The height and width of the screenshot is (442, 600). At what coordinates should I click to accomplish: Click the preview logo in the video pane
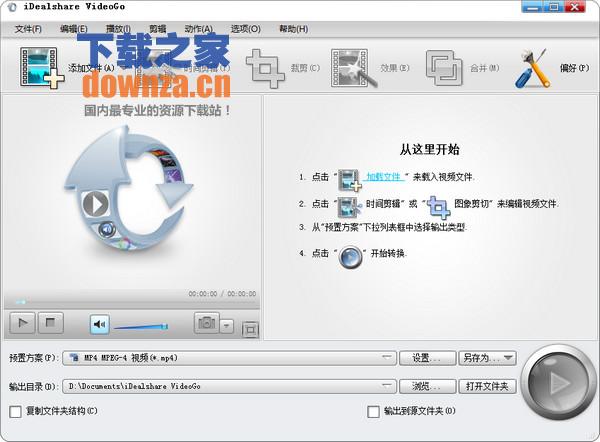[129, 188]
